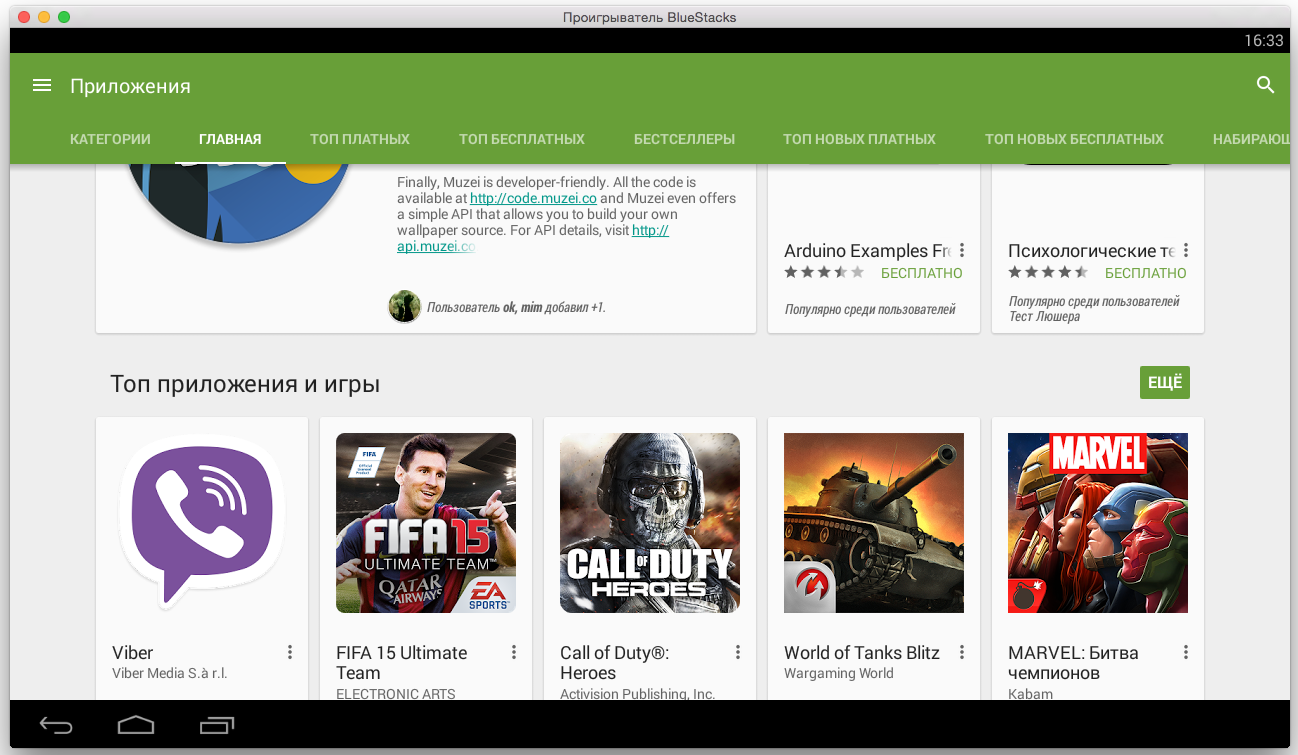Switch to the Топ бесплатных tab
Image resolution: width=1298 pixels, height=755 pixels.
click(x=522, y=139)
